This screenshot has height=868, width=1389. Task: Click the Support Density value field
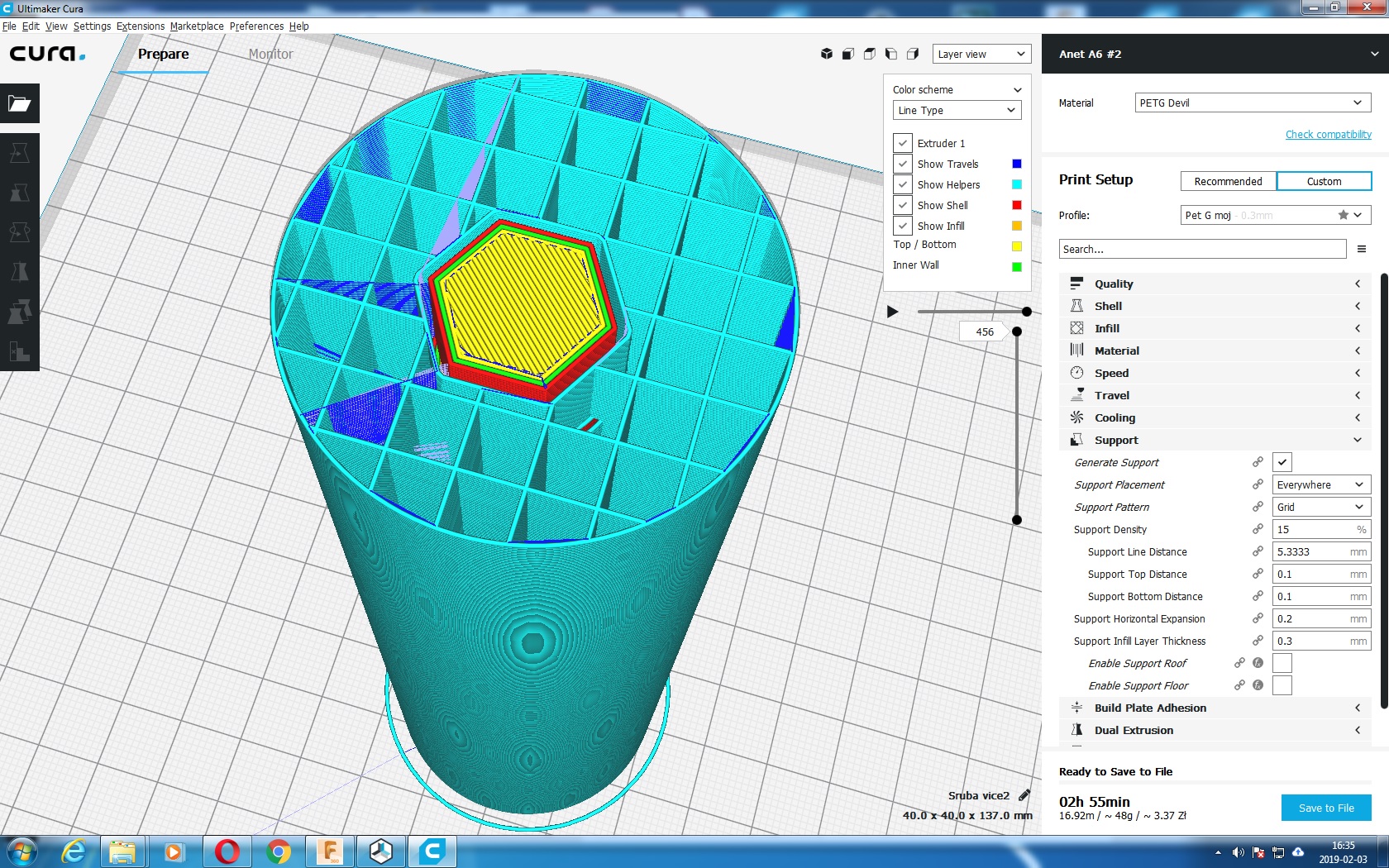pyautogui.click(x=1321, y=529)
